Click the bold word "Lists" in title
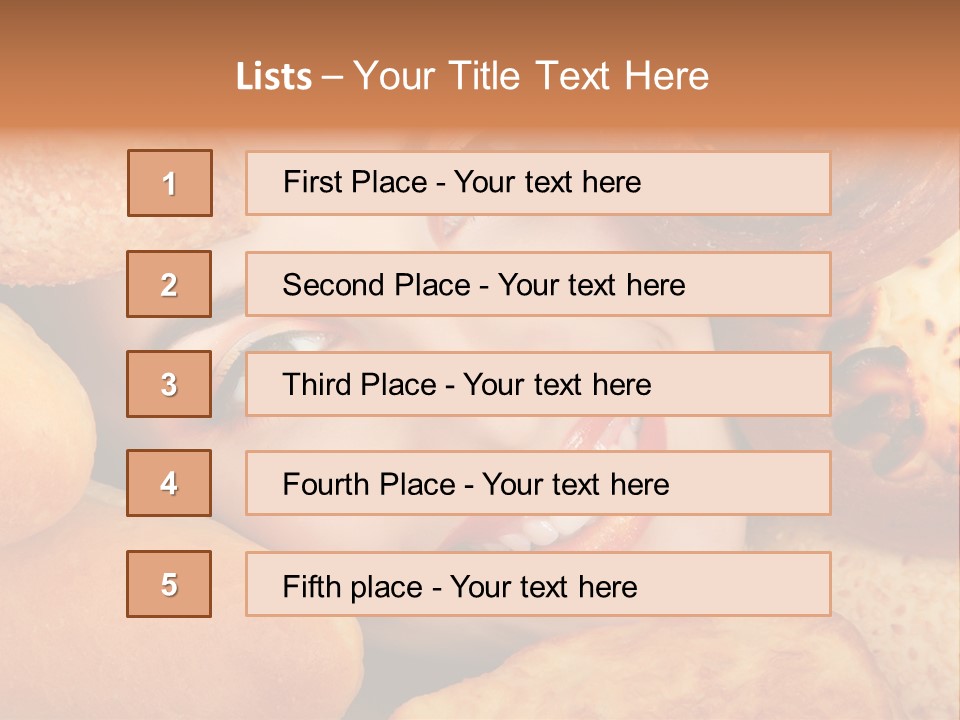The image size is (960, 720). (274, 77)
